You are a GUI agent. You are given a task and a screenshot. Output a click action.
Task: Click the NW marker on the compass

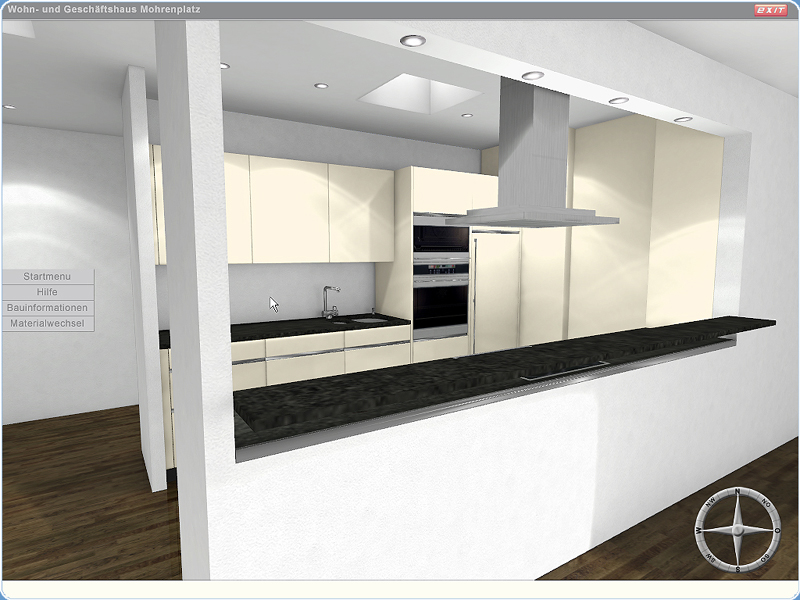coord(710,503)
